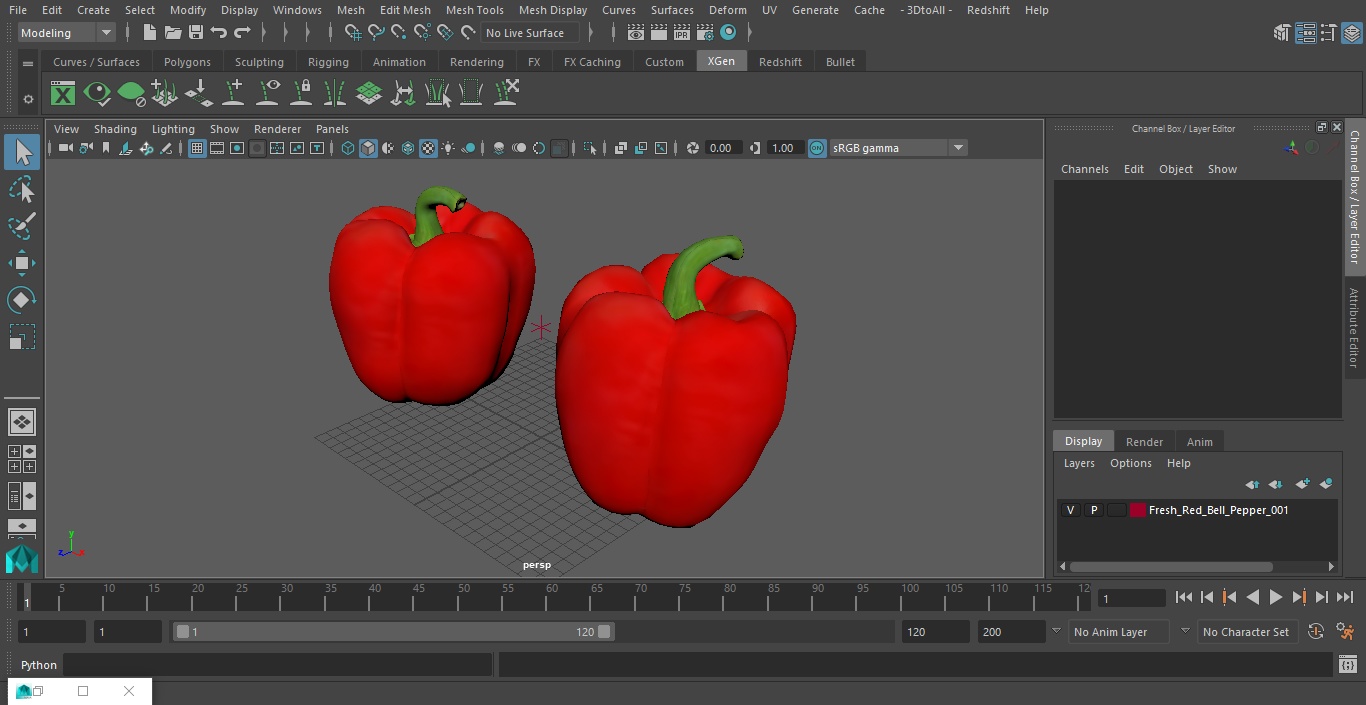The height and width of the screenshot is (705, 1366).
Task: Go to end of playback range
Action: point(1345,597)
